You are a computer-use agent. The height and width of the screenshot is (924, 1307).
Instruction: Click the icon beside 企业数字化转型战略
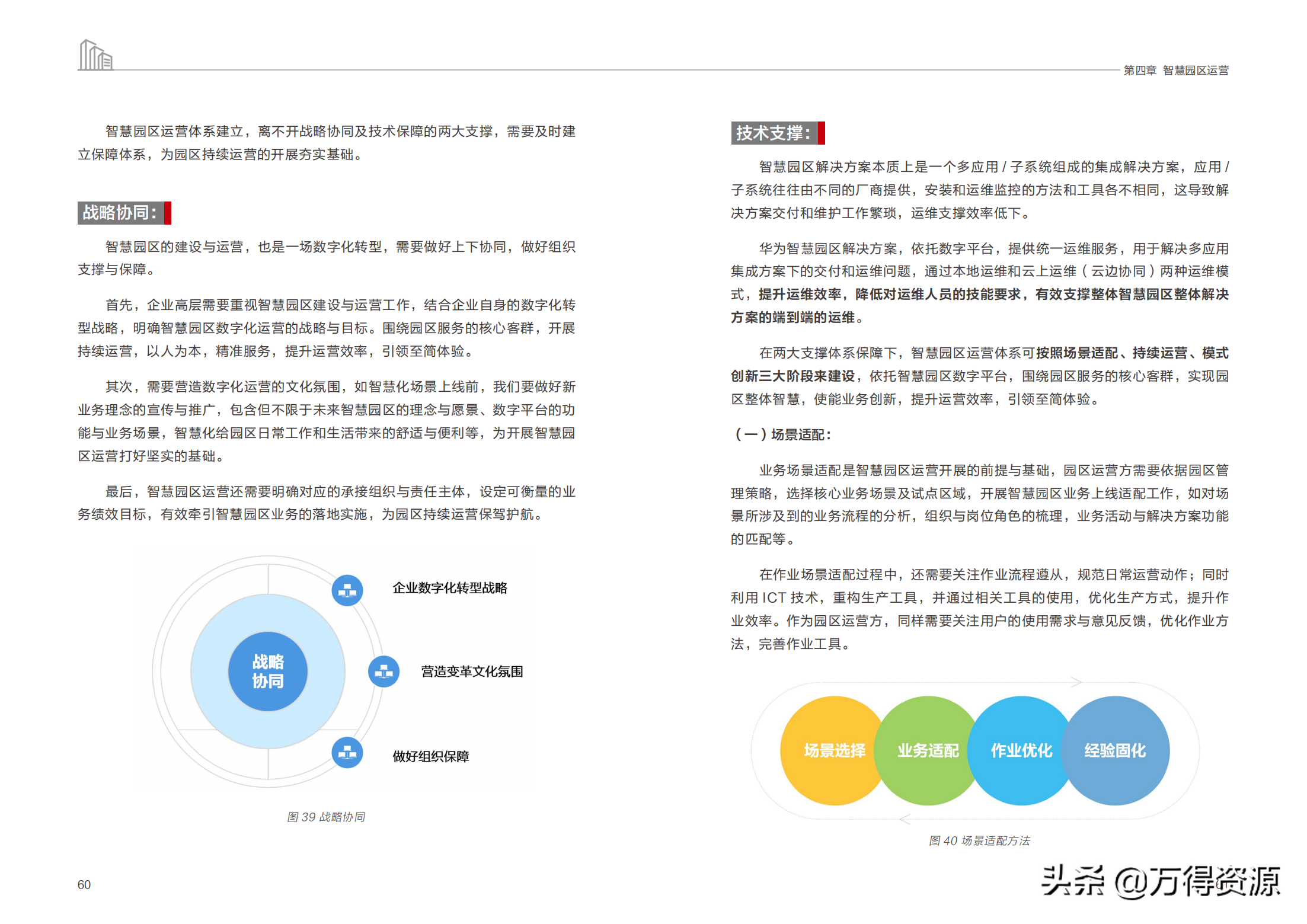click(x=347, y=590)
